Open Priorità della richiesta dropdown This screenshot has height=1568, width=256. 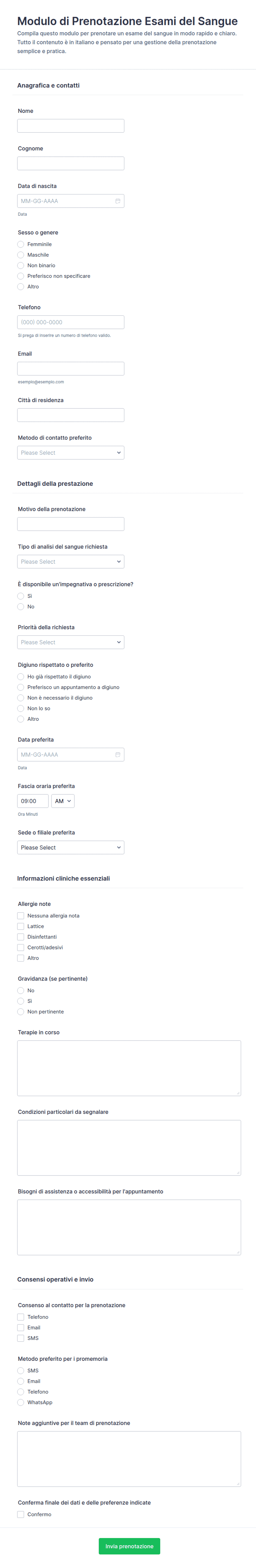point(70,642)
